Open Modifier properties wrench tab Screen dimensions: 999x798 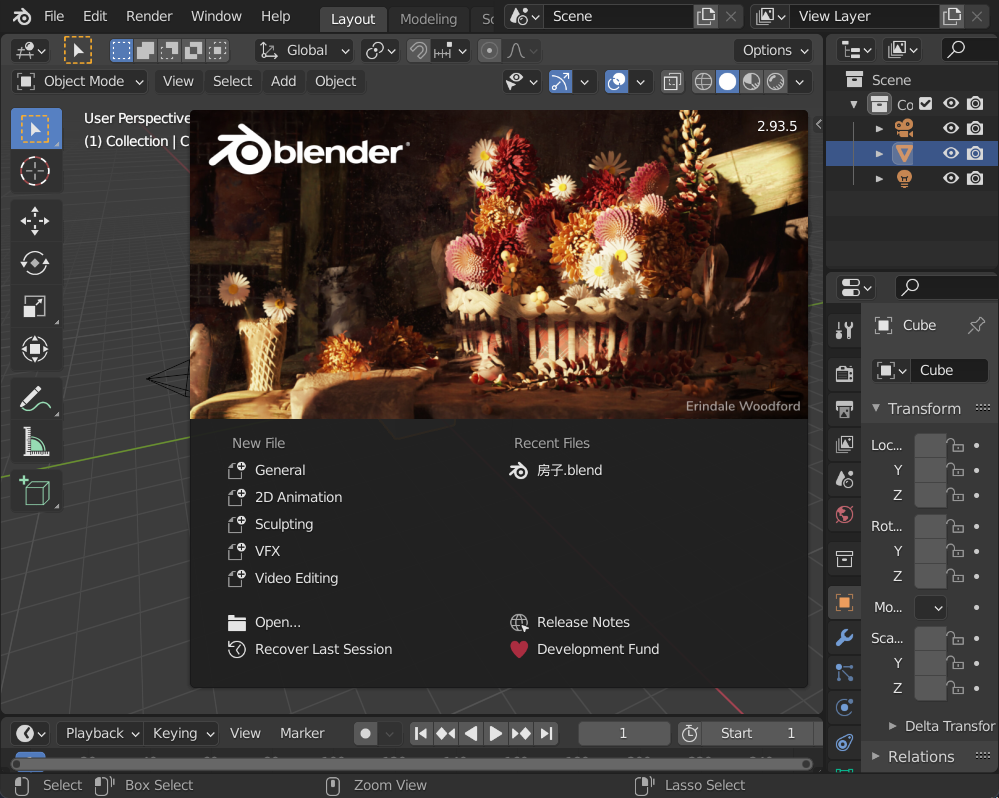point(845,638)
